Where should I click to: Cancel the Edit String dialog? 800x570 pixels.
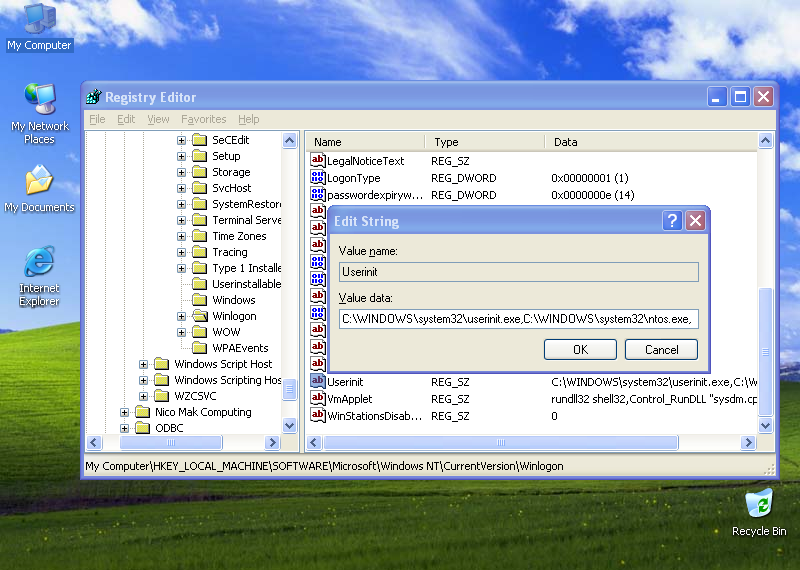[661, 350]
